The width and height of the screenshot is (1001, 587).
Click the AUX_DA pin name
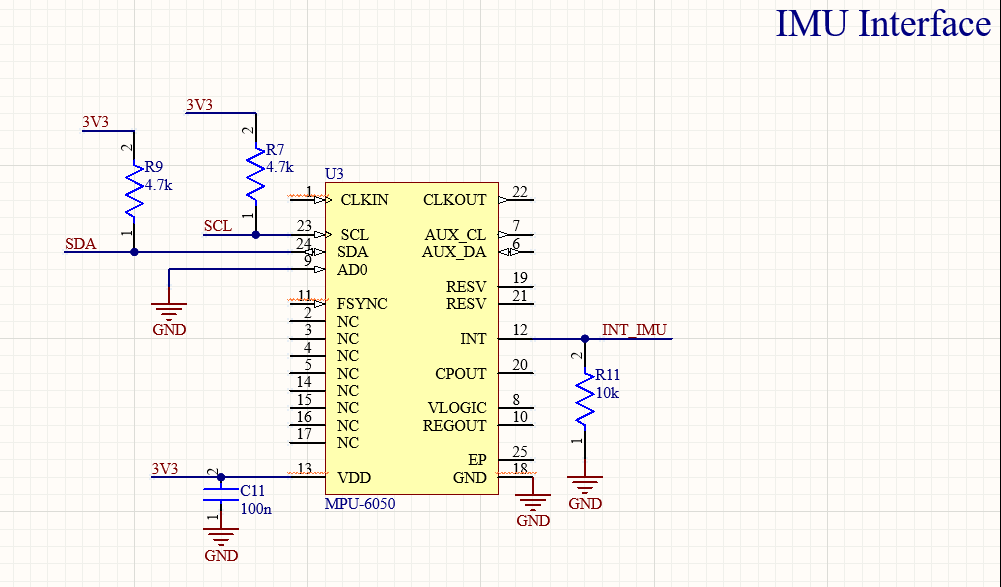454,252
